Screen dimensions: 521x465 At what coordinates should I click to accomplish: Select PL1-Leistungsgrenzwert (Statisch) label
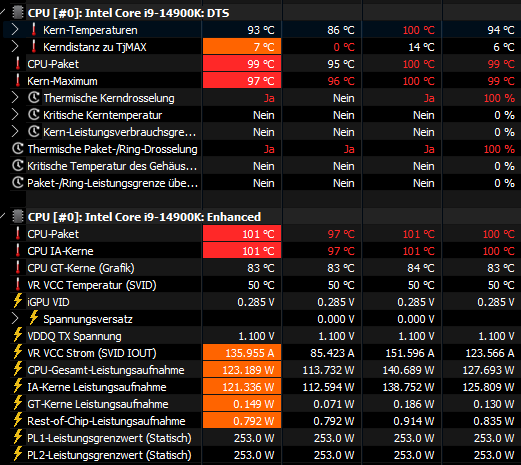pyautogui.click(x=109, y=438)
